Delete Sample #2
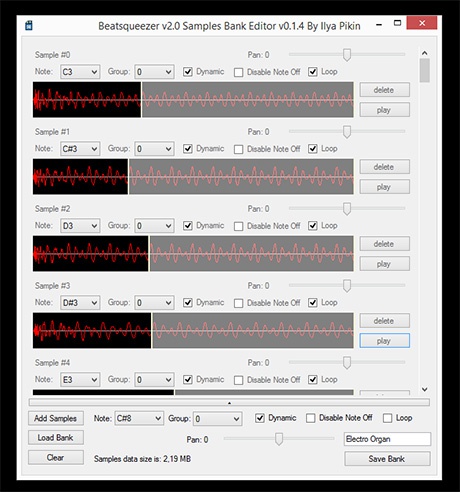Viewport: 460px width, 492px height. pos(384,244)
